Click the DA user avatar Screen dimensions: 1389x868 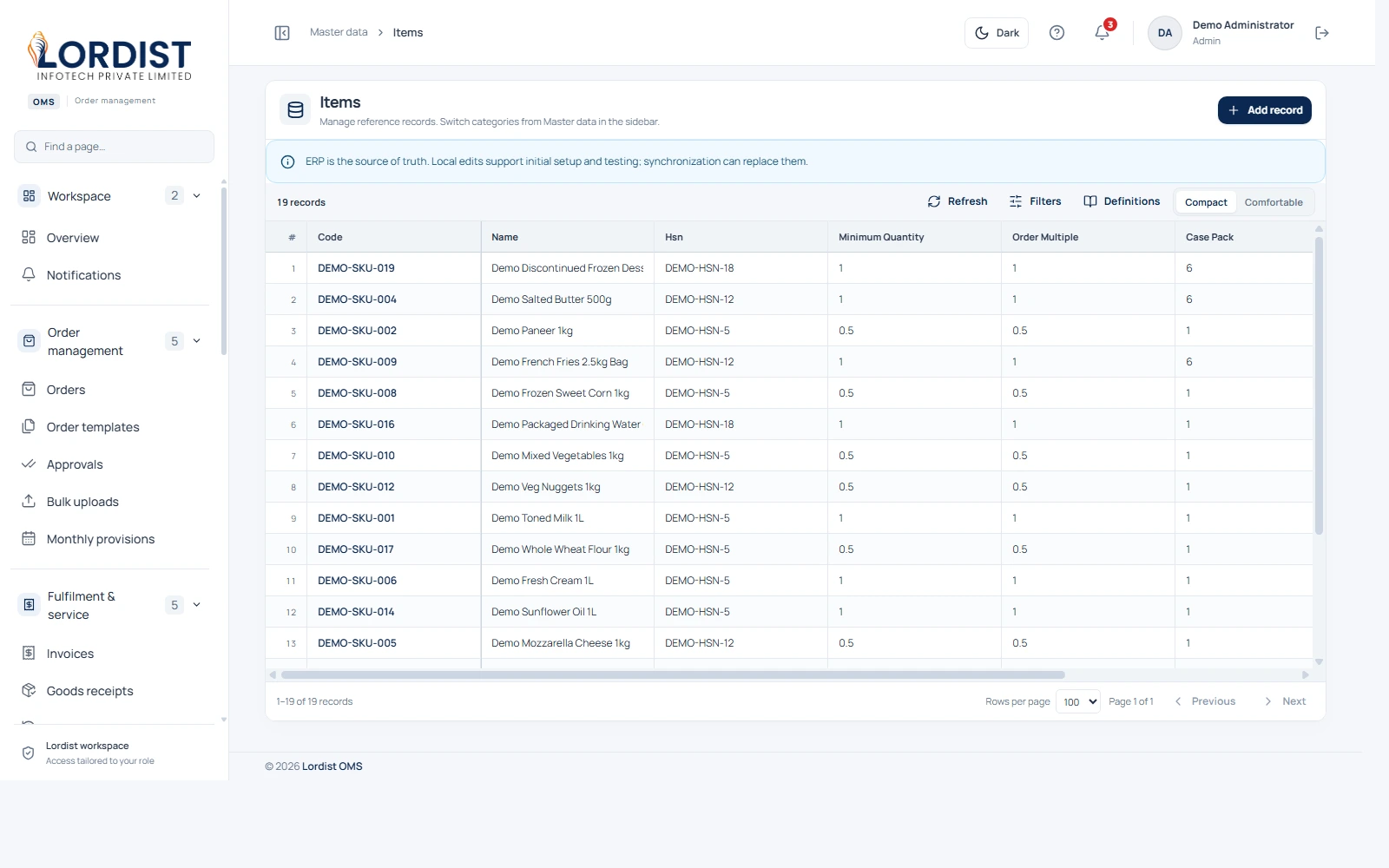tap(1165, 33)
